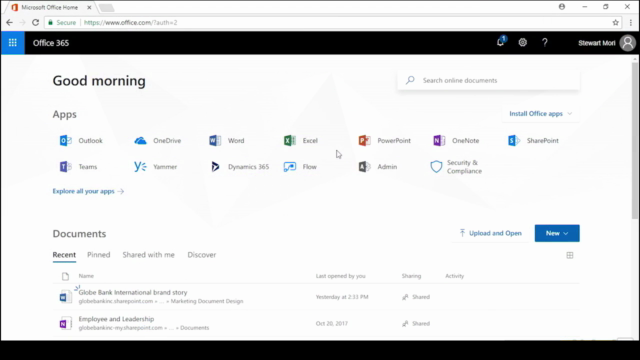Click the Chrome profile icon in title bar

pos(562,7)
